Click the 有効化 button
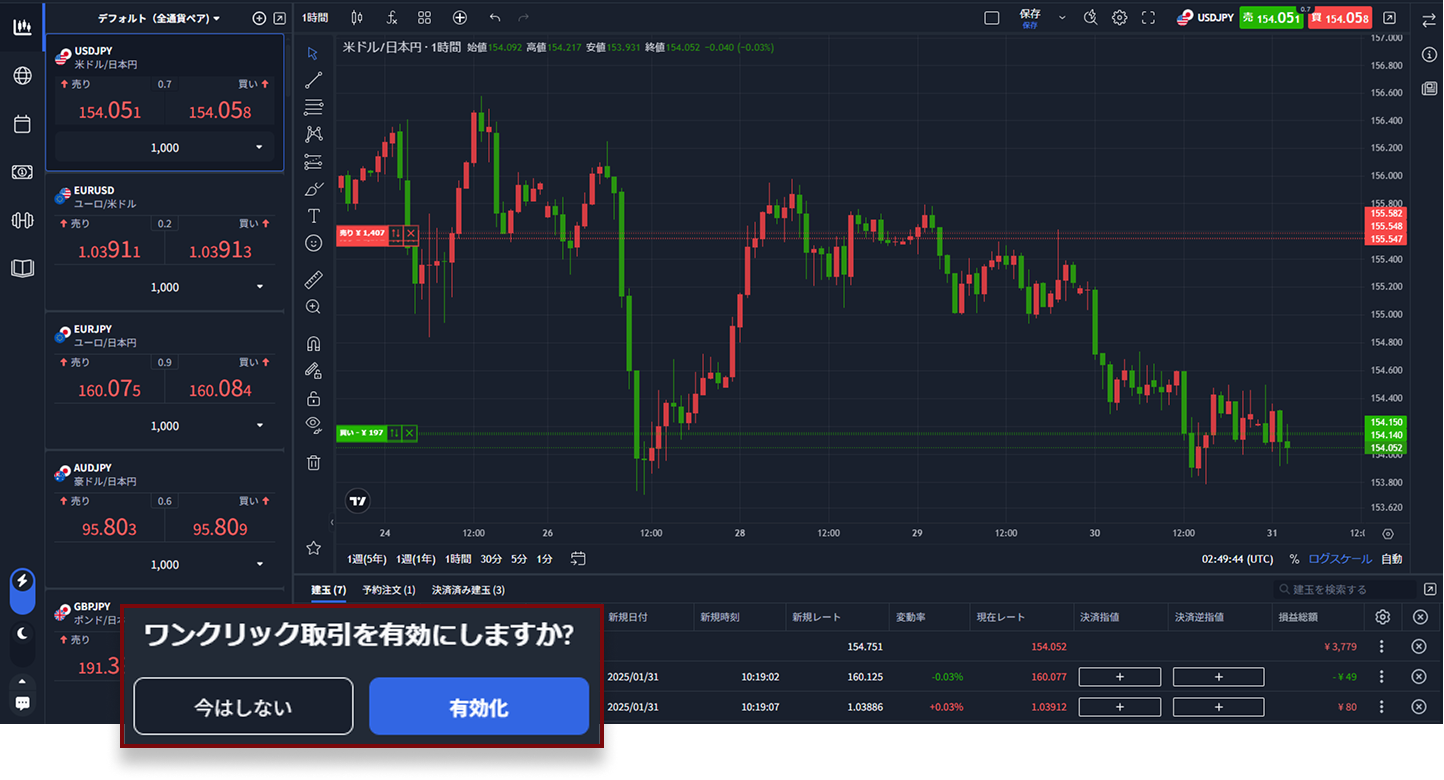 click(478, 707)
